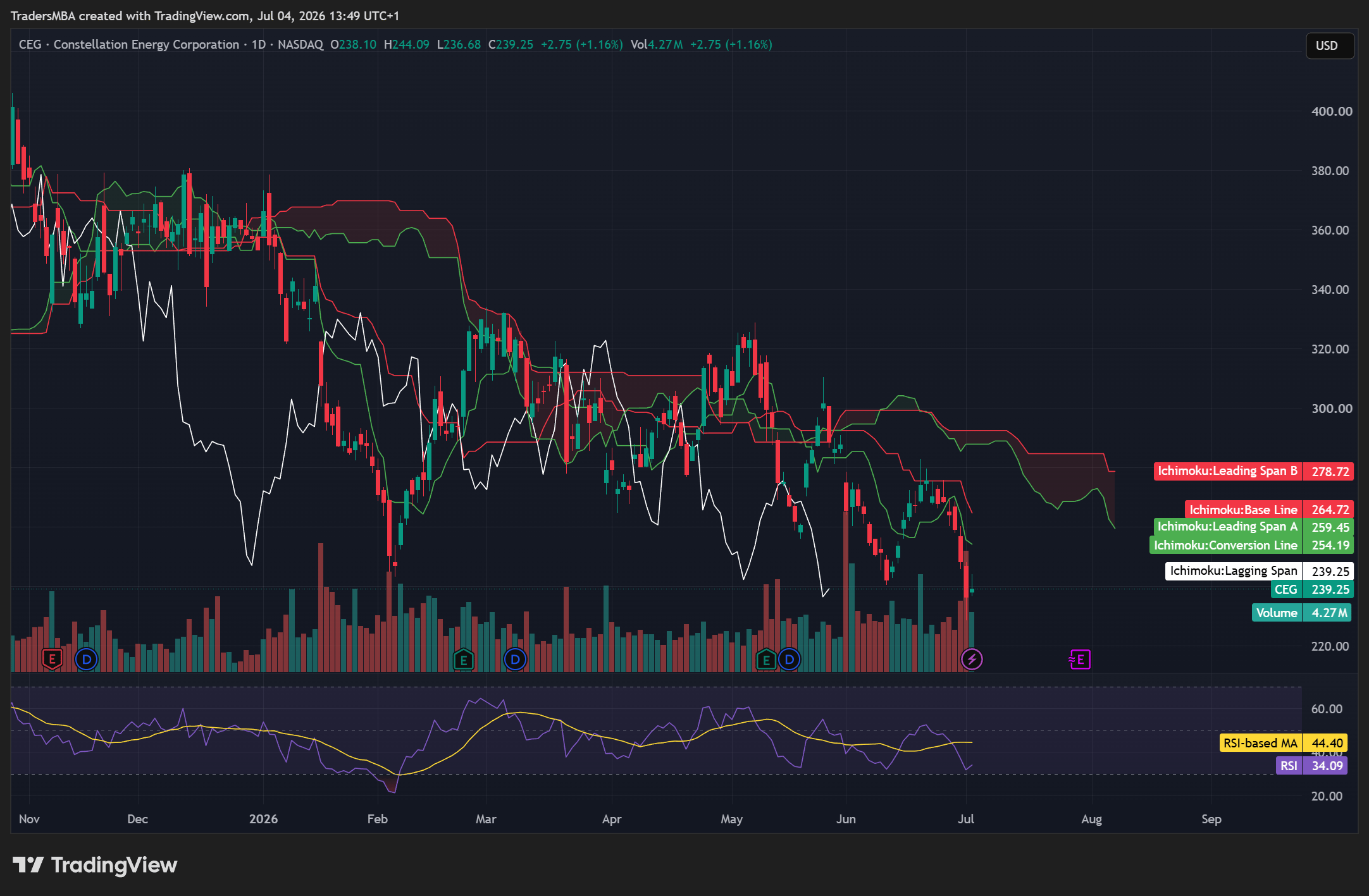The width and height of the screenshot is (1369, 896).
Task: Click the close value C239.25
Action: click(x=511, y=44)
